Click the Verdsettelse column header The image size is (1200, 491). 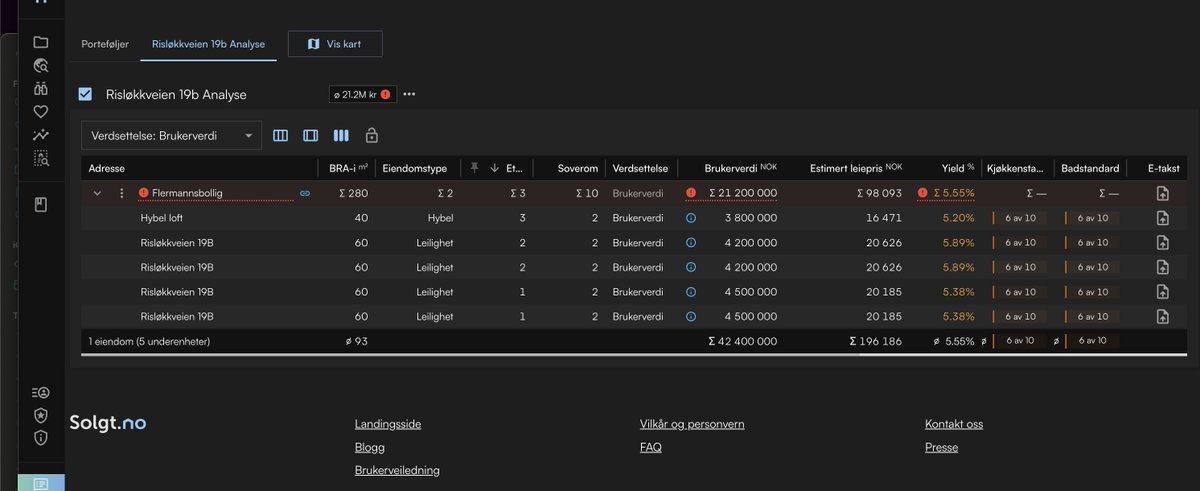639,168
